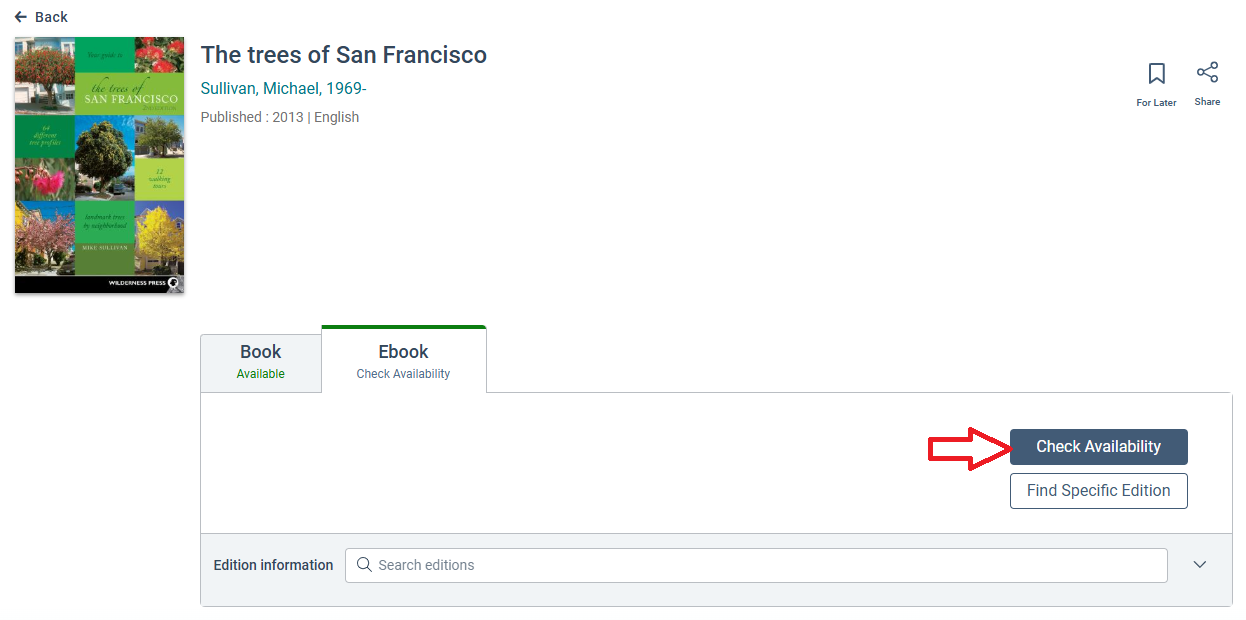Open the book cover thumbnail
Viewport: 1246px width, 620px height.
100,165
